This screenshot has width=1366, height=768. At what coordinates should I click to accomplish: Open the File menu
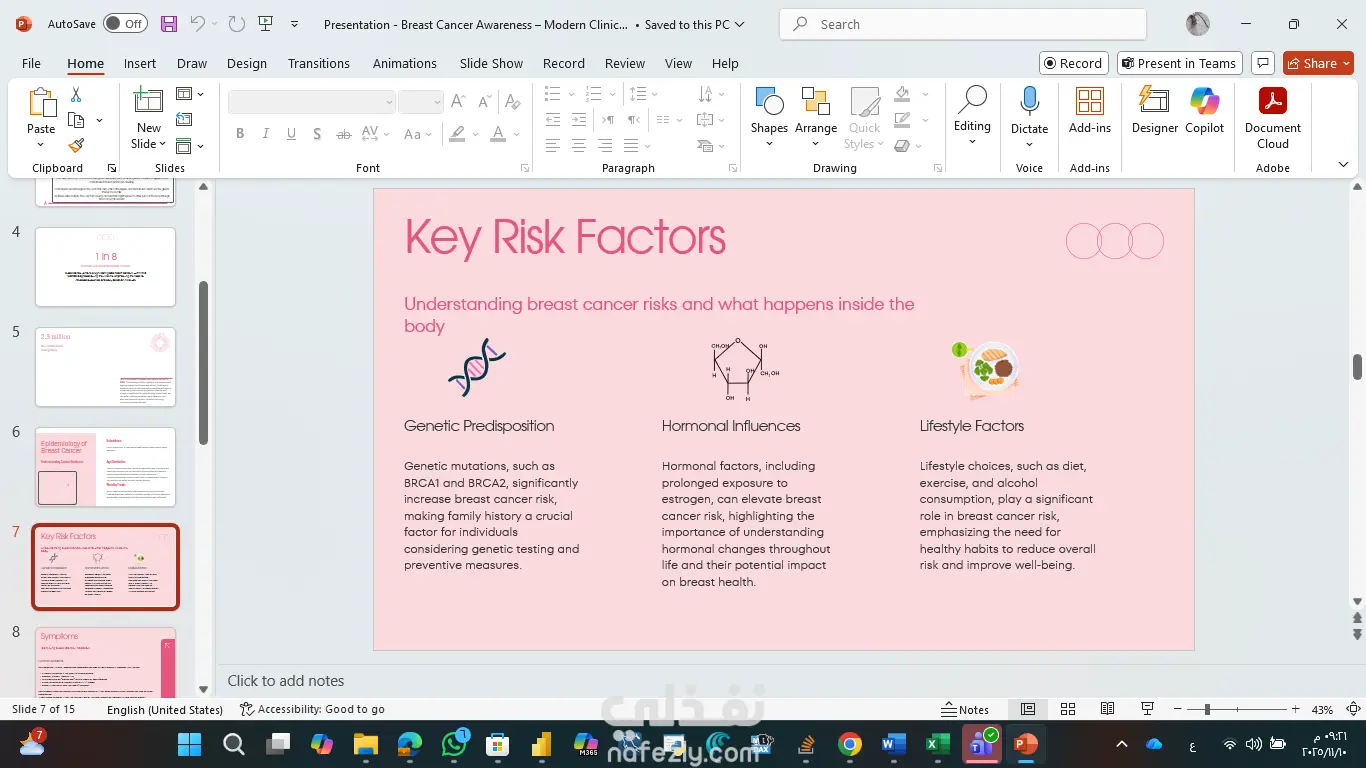pyautogui.click(x=32, y=63)
